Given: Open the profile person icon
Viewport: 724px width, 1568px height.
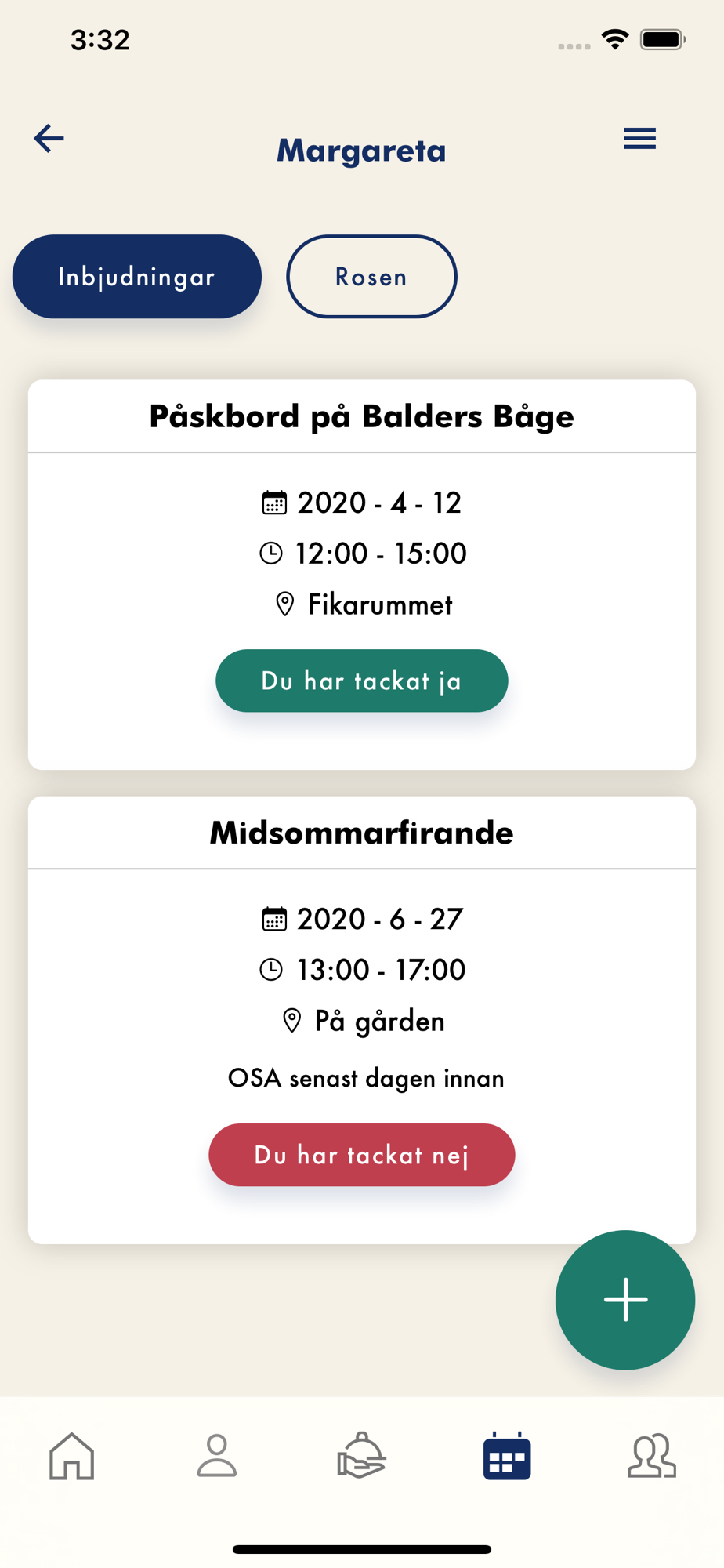Looking at the screenshot, I should click(x=217, y=1457).
